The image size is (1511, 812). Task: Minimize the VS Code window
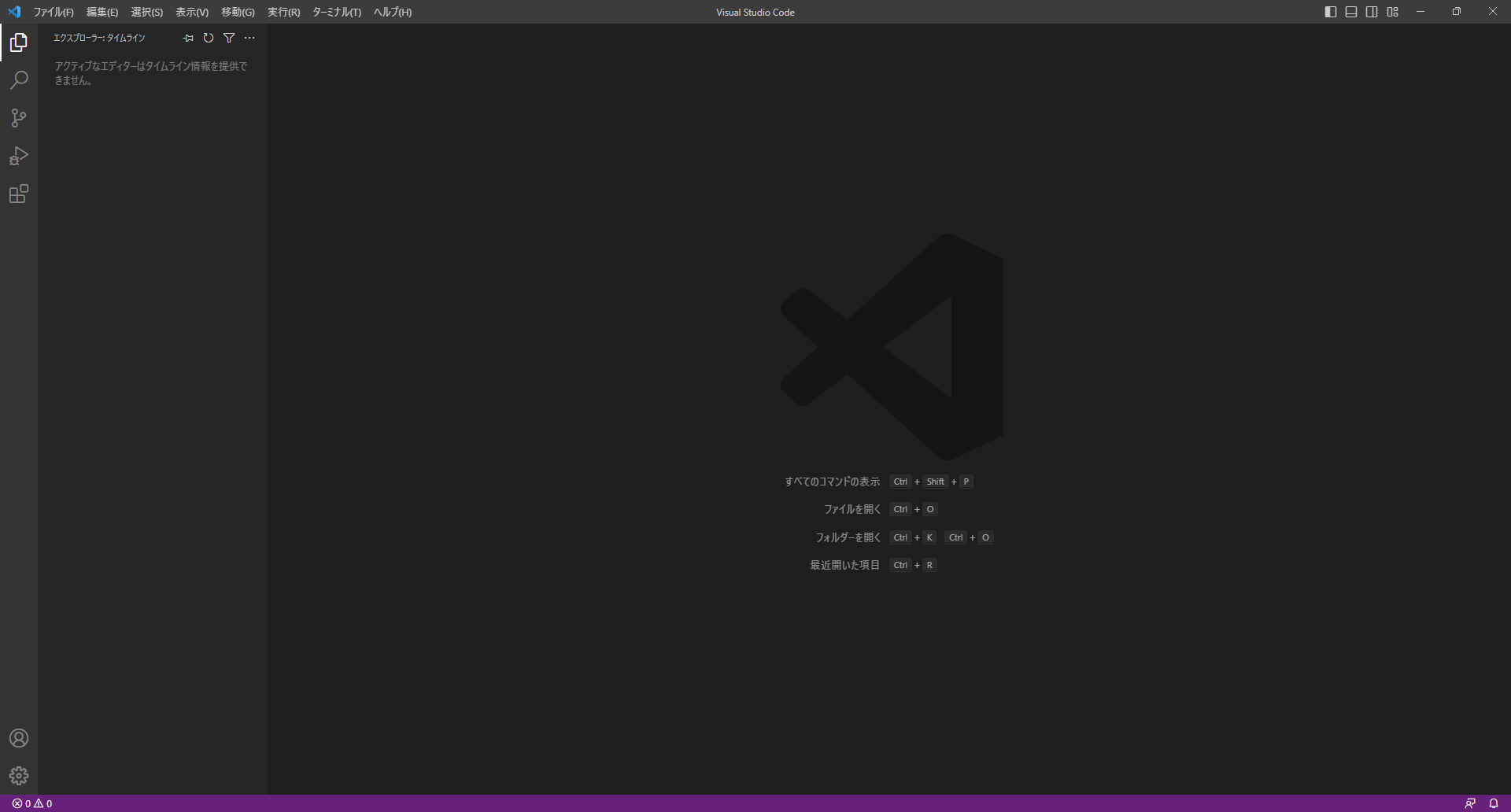[1420, 12]
